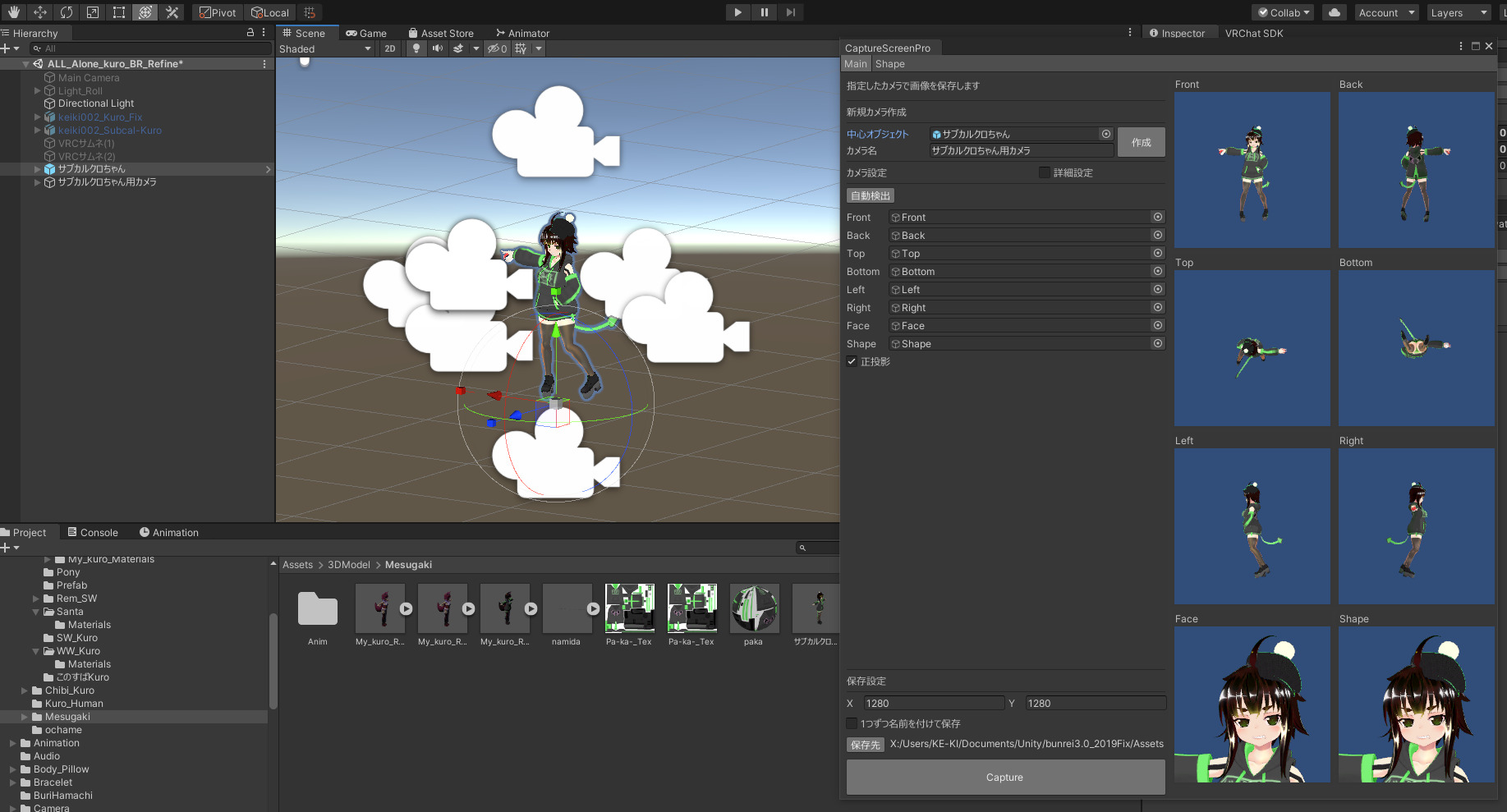Open the Shape tab in CaptureScreenPro
Image resolution: width=1507 pixels, height=812 pixels.
point(889,64)
